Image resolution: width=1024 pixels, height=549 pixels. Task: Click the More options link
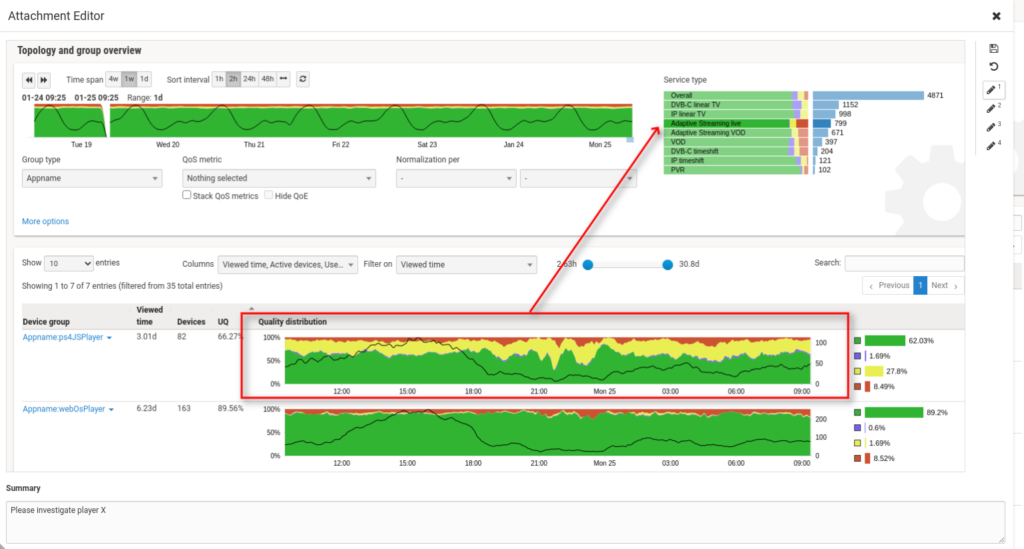[x=45, y=221]
